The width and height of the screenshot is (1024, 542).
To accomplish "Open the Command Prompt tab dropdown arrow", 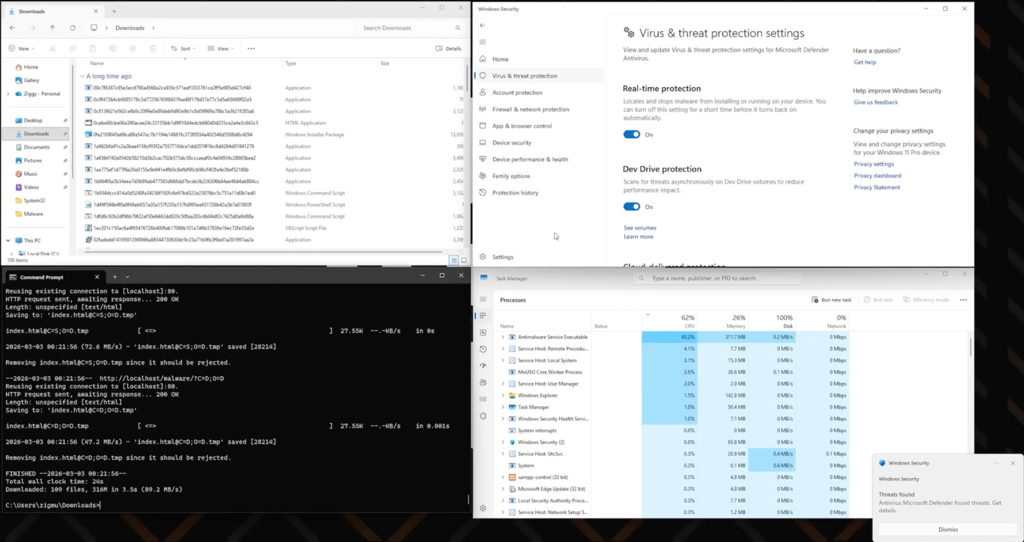I will 127,276.
